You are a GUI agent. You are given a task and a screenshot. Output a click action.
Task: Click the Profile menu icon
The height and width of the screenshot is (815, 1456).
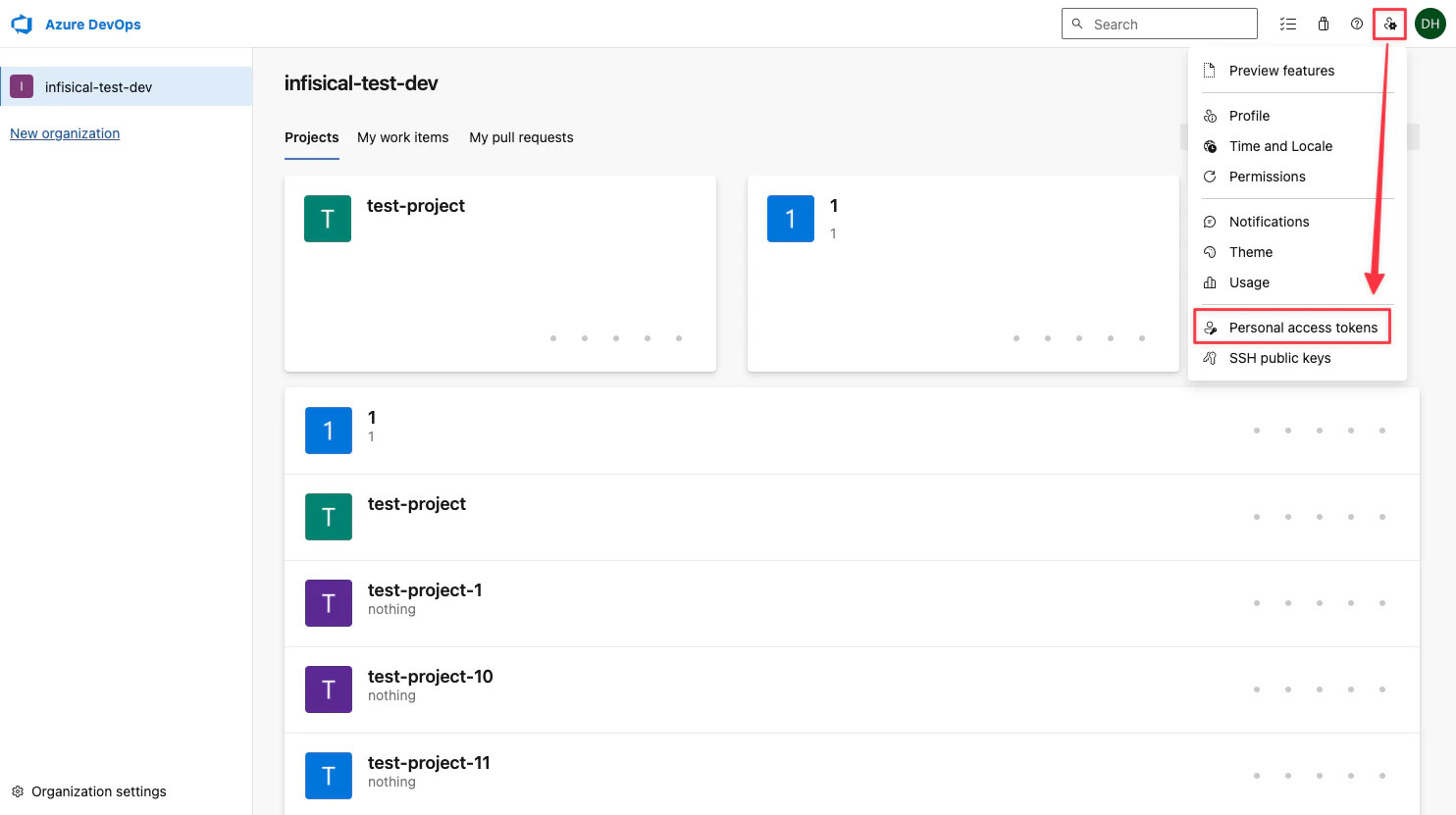coord(1210,116)
